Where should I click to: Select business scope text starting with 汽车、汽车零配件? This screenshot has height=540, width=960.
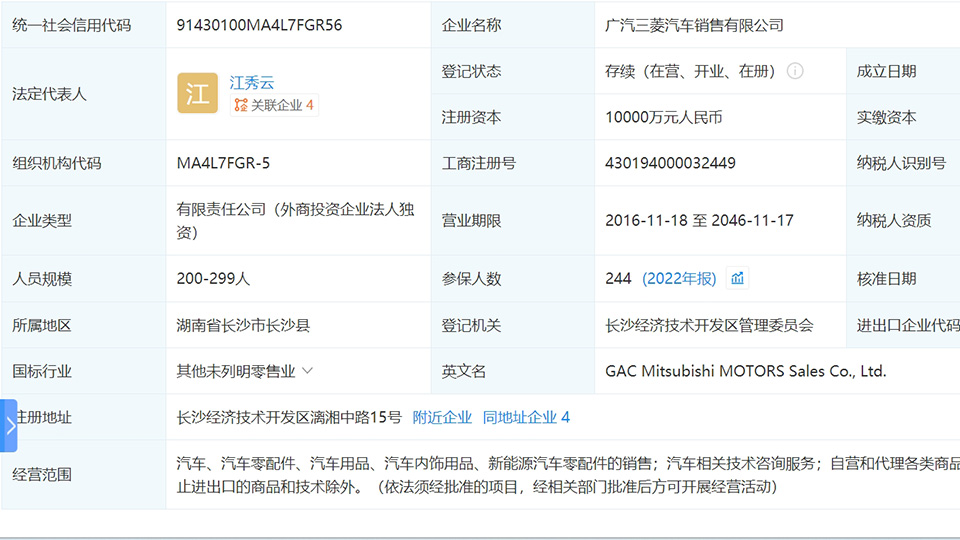click(x=568, y=474)
